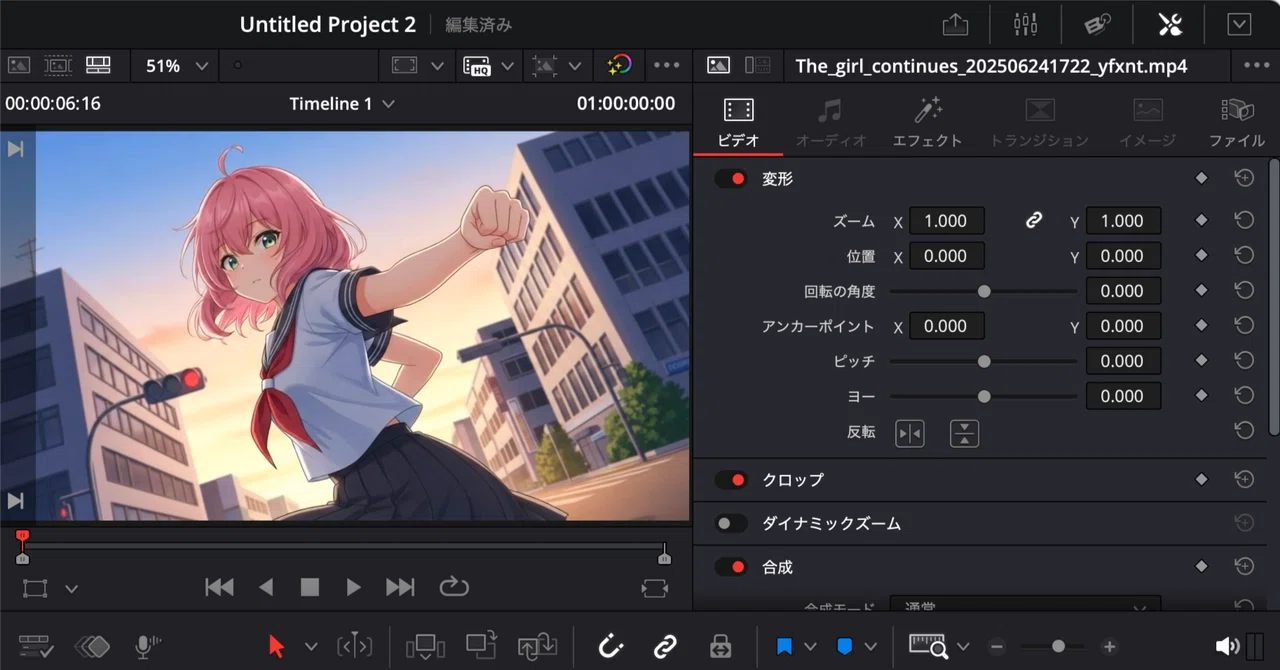Viewport: 1280px width, 670px height.
Task: Click timeline zoom out minus button
Action: (x=996, y=647)
